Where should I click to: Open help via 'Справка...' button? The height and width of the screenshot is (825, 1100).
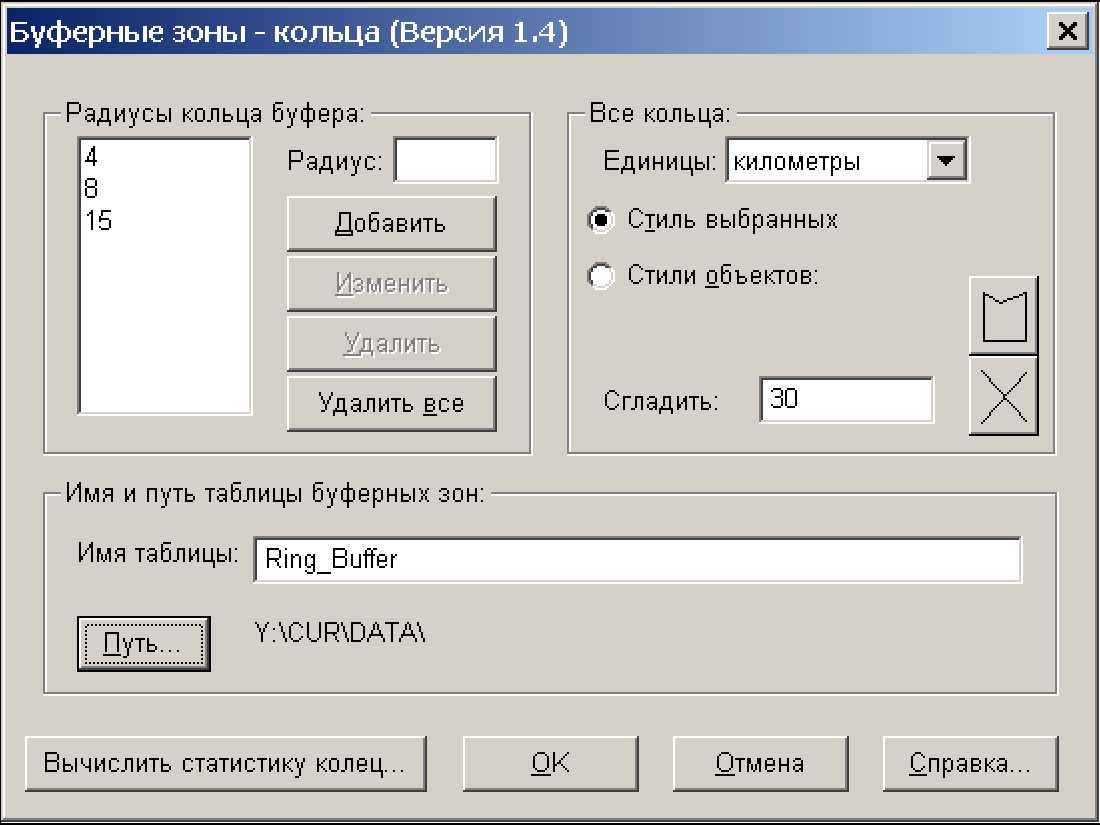pyautogui.click(x=970, y=764)
